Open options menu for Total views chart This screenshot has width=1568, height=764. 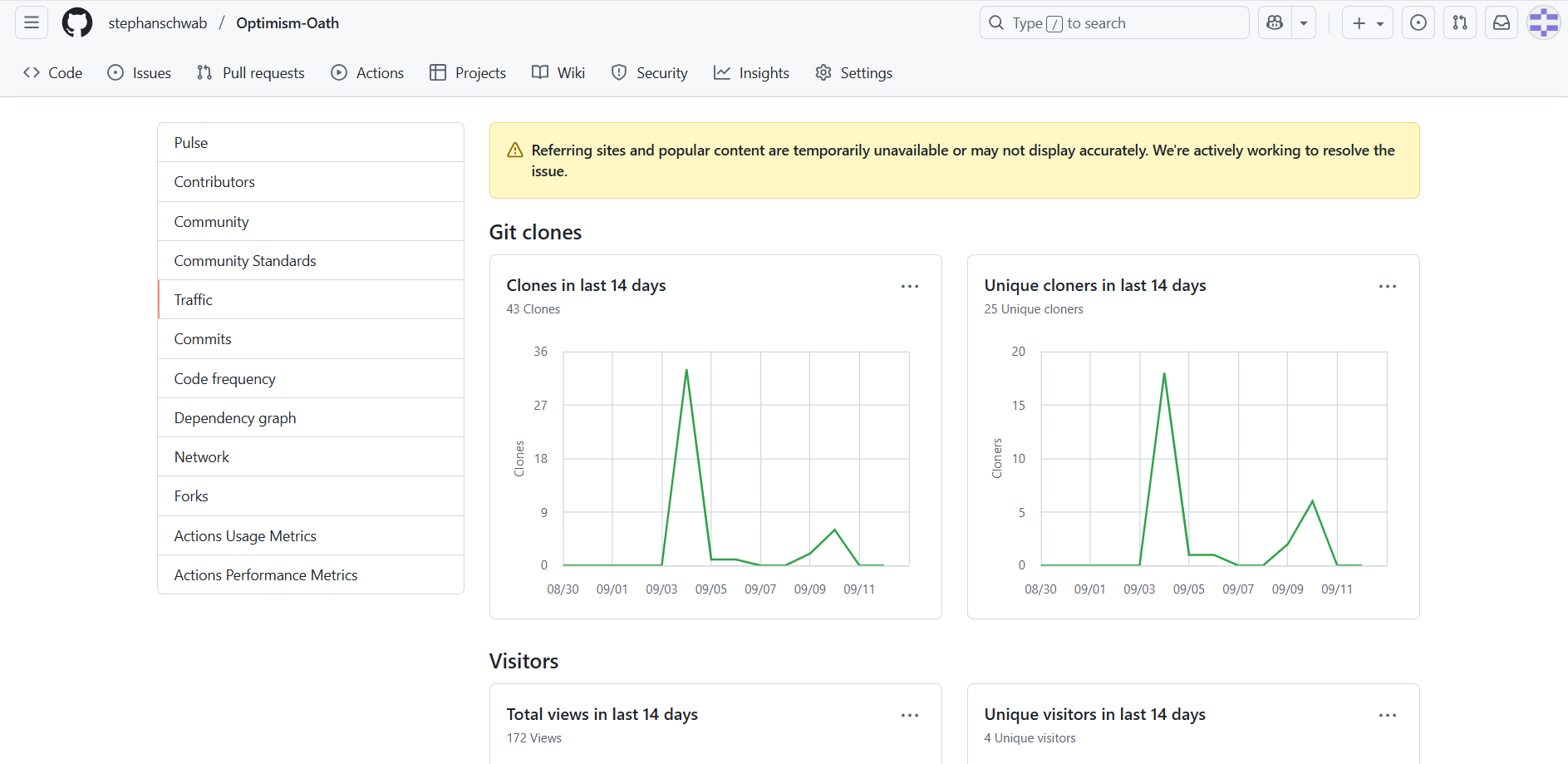(x=910, y=715)
